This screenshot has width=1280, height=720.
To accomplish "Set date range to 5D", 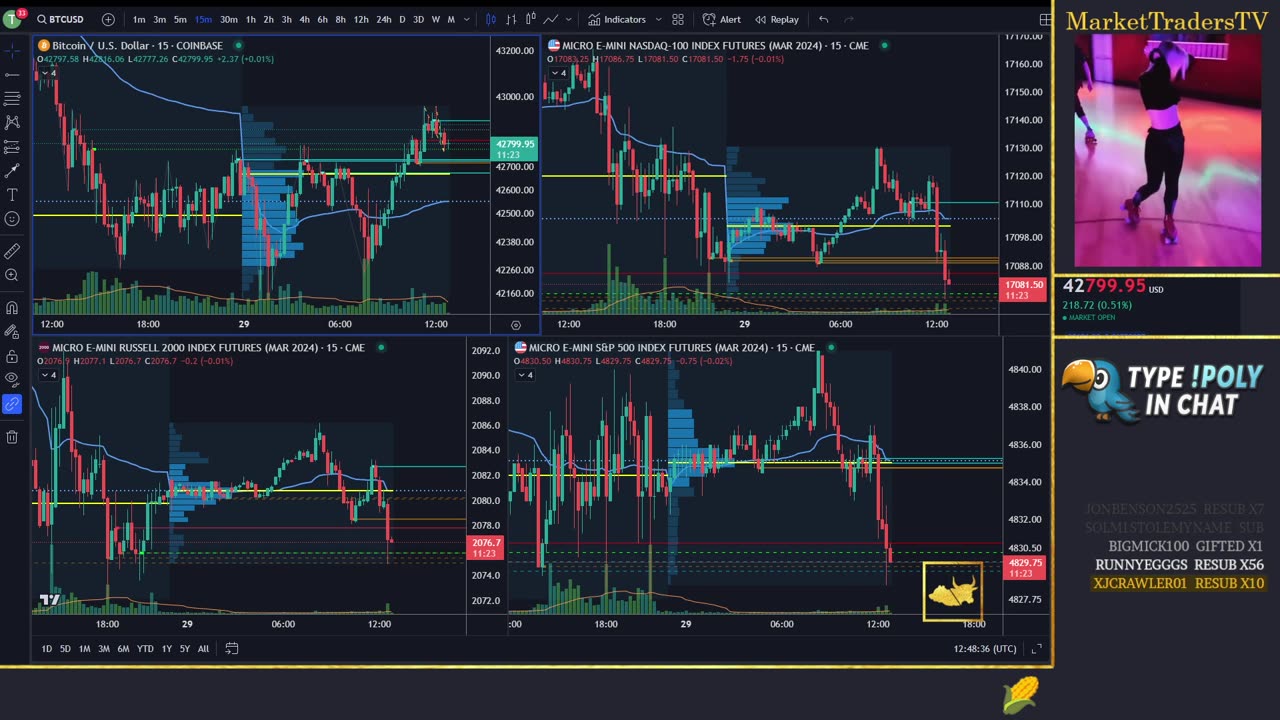I will (65, 648).
